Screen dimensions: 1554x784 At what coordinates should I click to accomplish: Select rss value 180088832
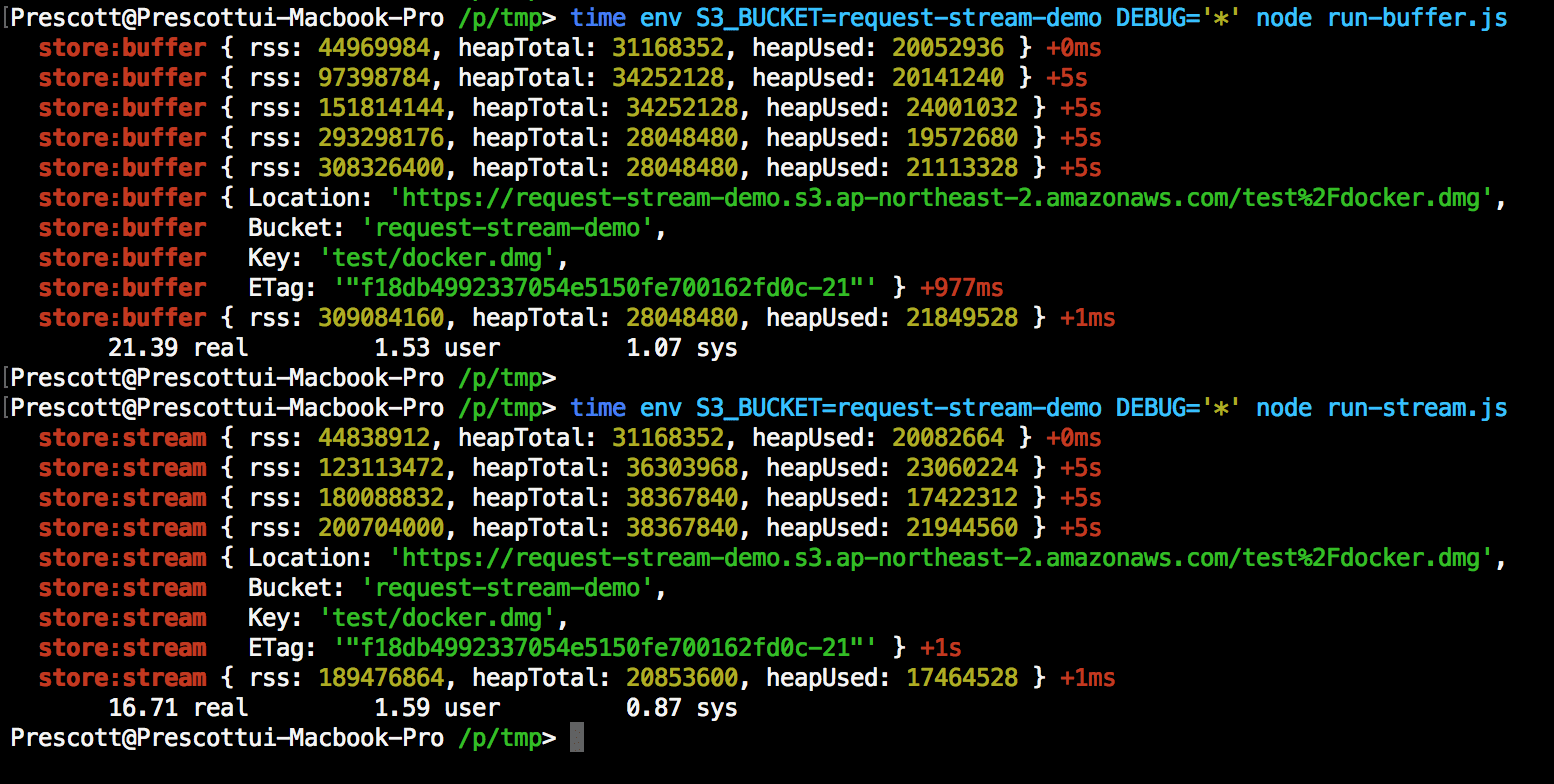[x=381, y=498]
